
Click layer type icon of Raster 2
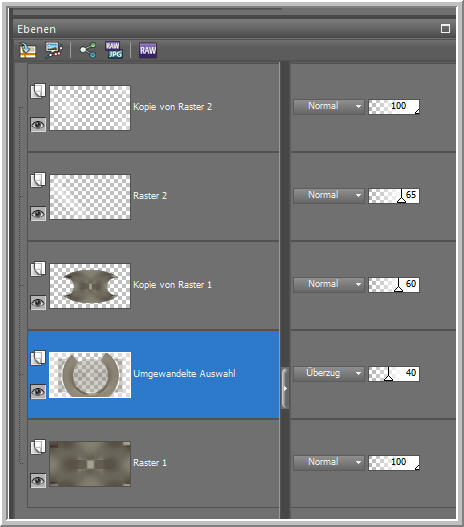point(38,180)
